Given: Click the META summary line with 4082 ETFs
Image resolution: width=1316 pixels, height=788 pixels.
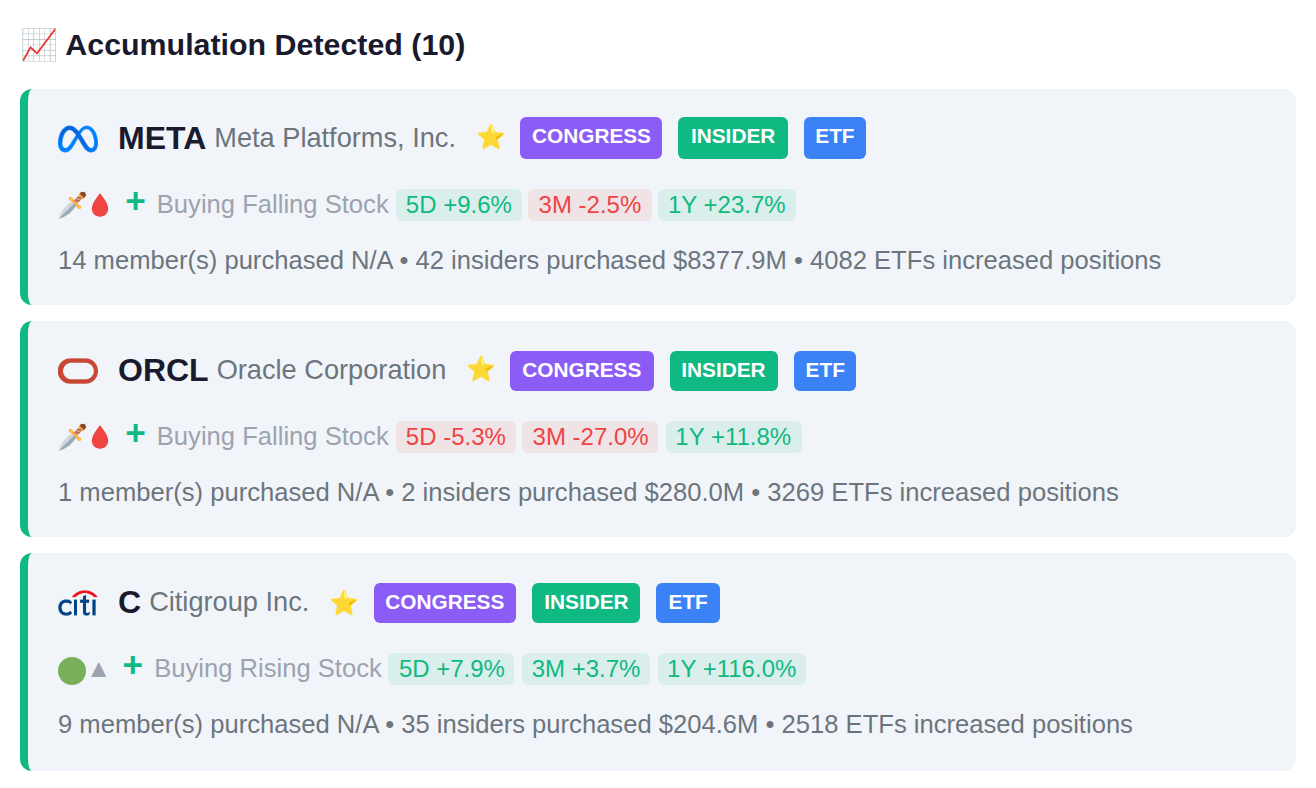Looking at the screenshot, I should coord(610,261).
